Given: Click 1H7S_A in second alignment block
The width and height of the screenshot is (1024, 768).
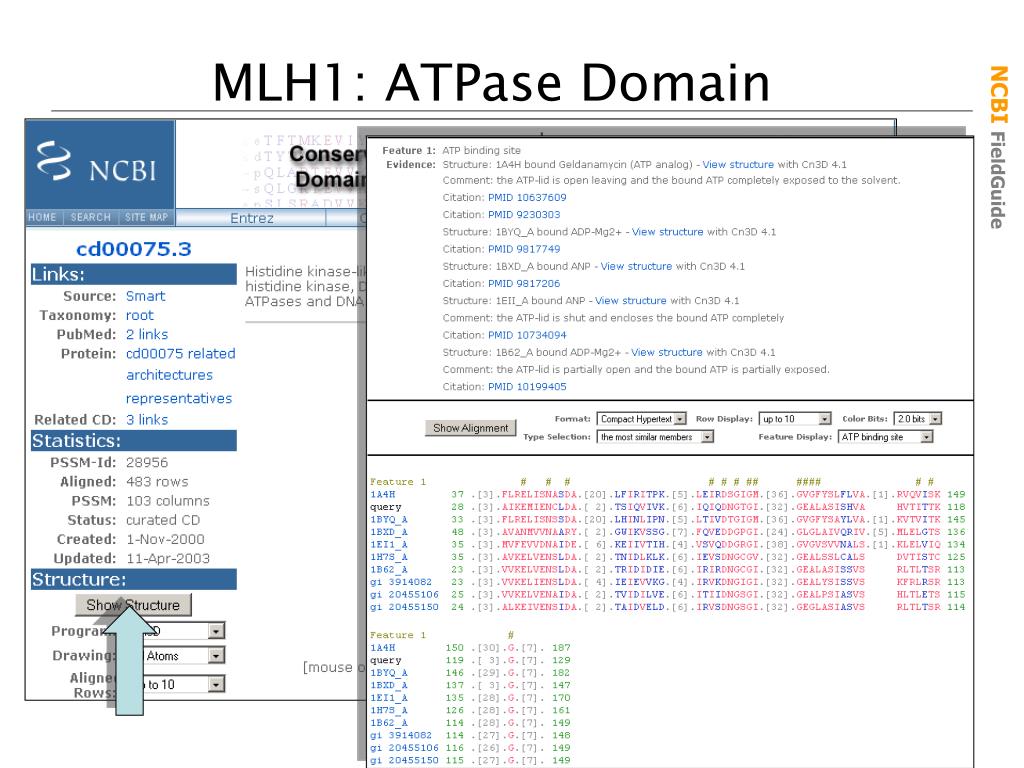Looking at the screenshot, I should pos(389,710).
